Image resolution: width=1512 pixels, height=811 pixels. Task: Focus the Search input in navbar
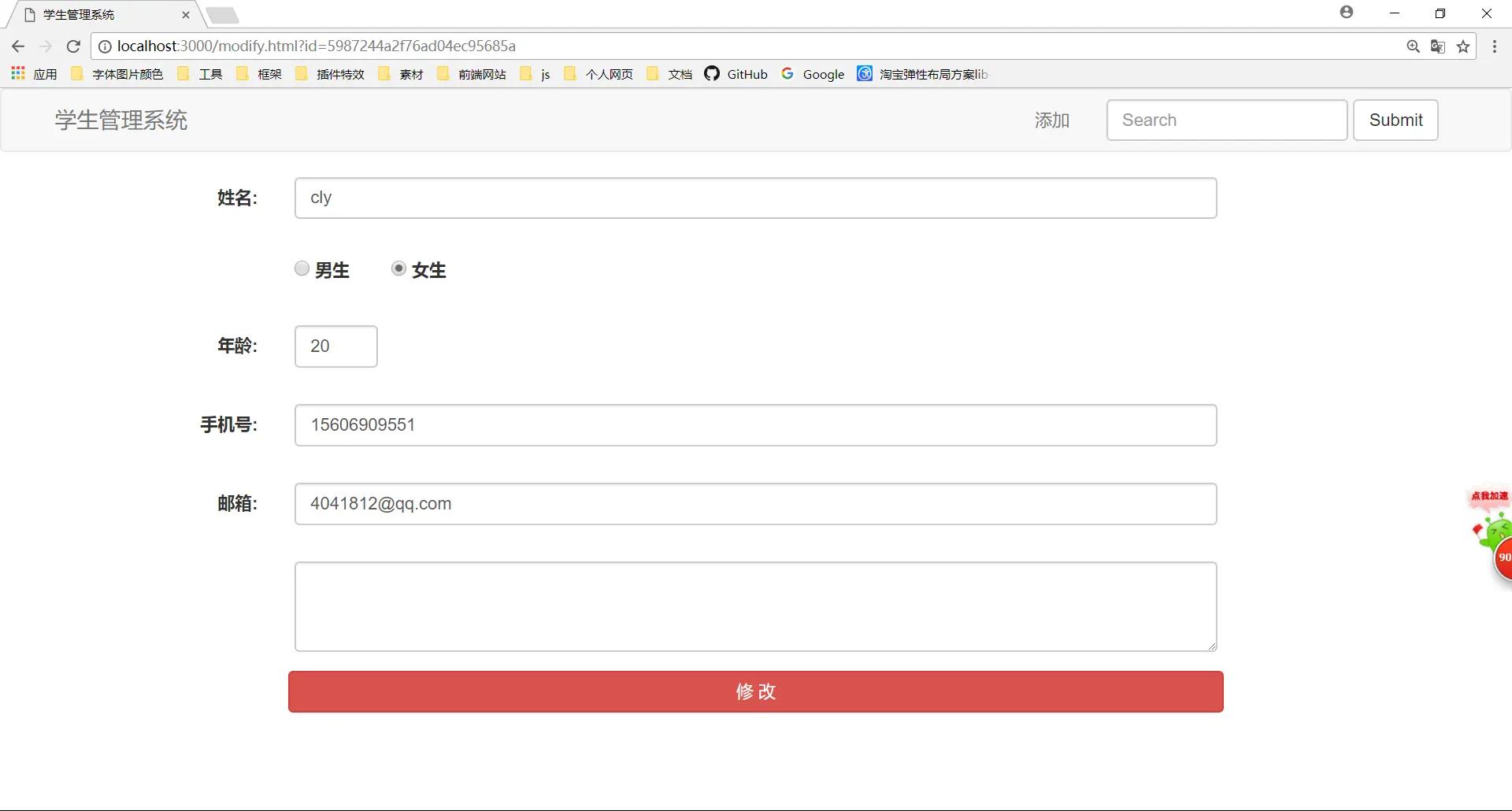1227,120
